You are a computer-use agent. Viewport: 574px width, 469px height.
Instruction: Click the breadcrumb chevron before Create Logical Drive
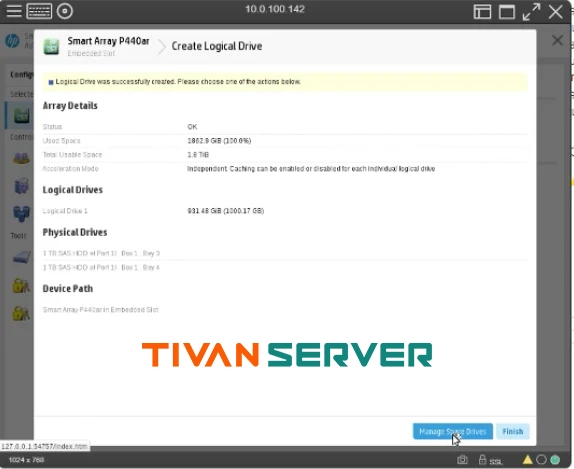[x=161, y=47]
